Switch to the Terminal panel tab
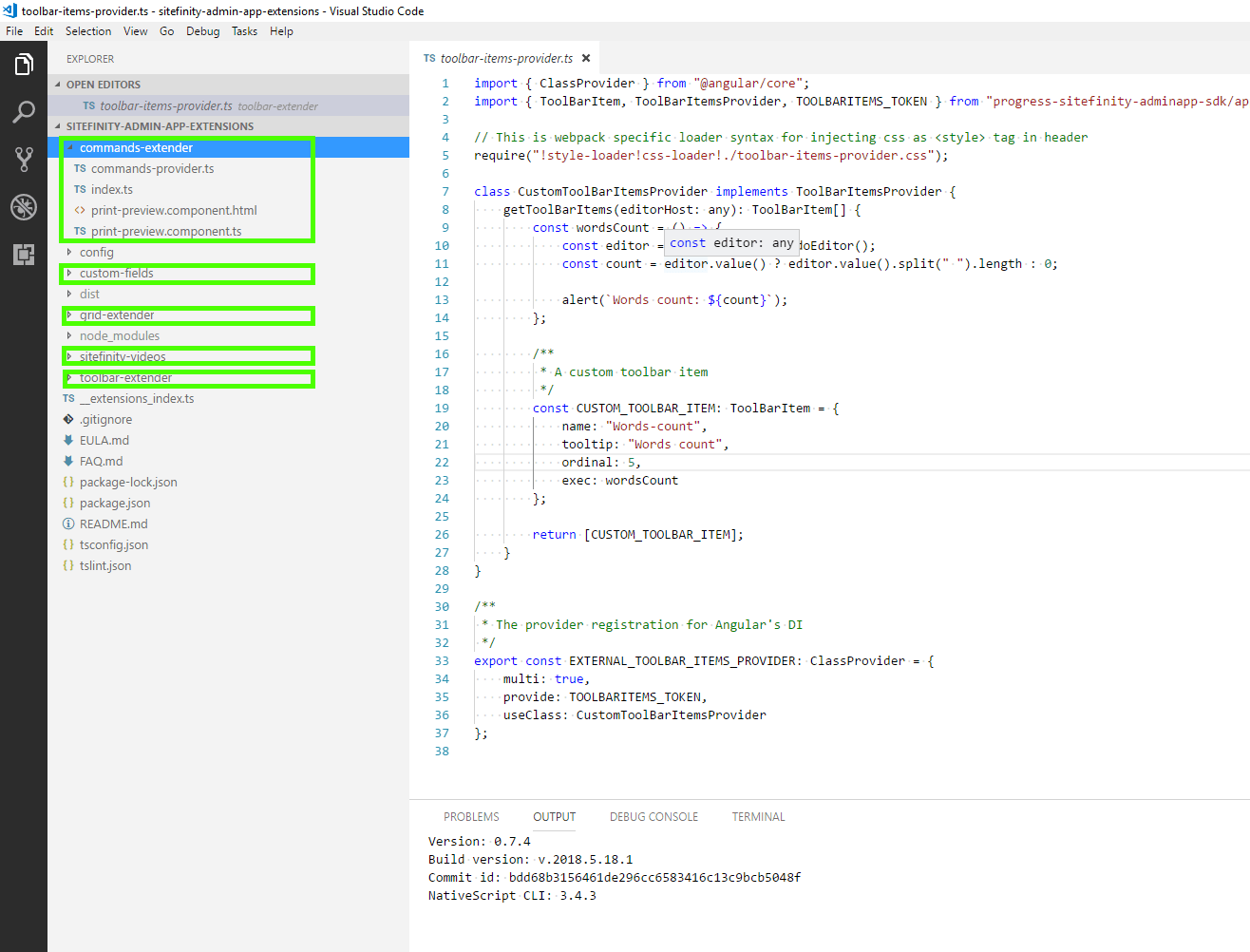Screen dimensions: 1250x952 (x=758, y=817)
